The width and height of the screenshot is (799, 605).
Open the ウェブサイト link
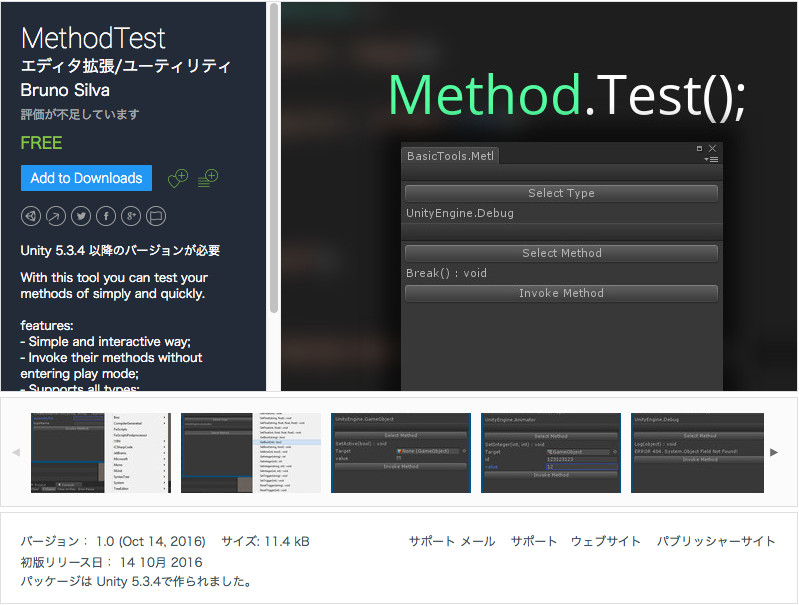(605, 541)
